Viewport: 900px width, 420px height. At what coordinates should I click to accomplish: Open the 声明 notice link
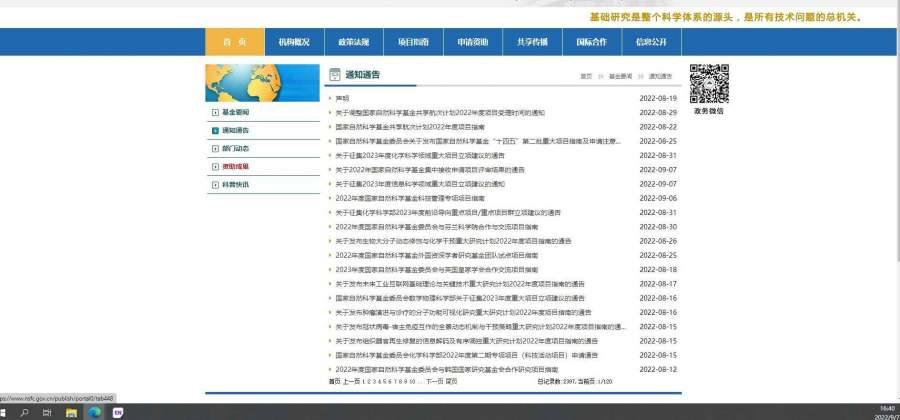point(342,98)
